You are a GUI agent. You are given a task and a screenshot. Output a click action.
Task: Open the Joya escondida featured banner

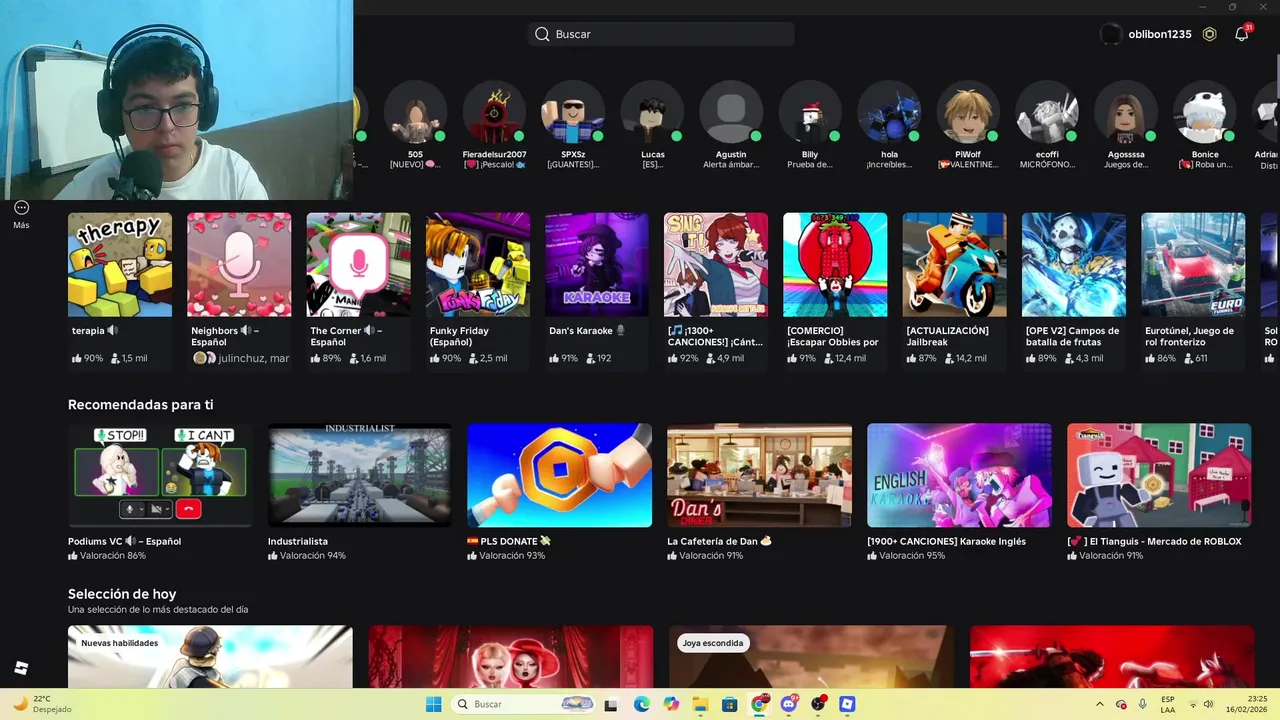(x=811, y=657)
